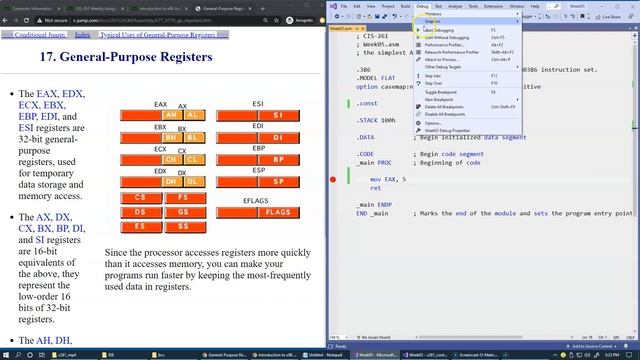Viewport: 640px width, 360px height.
Task: Click the Conditional Jumps link
Action: click(33, 35)
